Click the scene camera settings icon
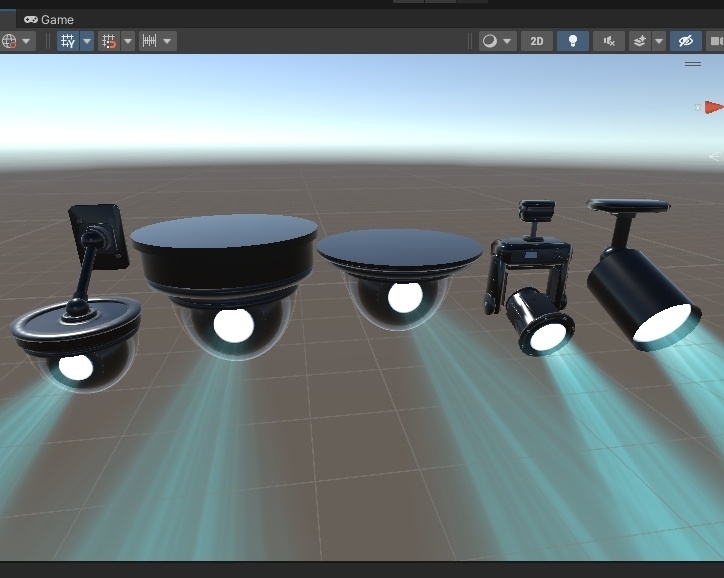The width and height of the screenshot is (724, 578). click(x=715, y=41)
